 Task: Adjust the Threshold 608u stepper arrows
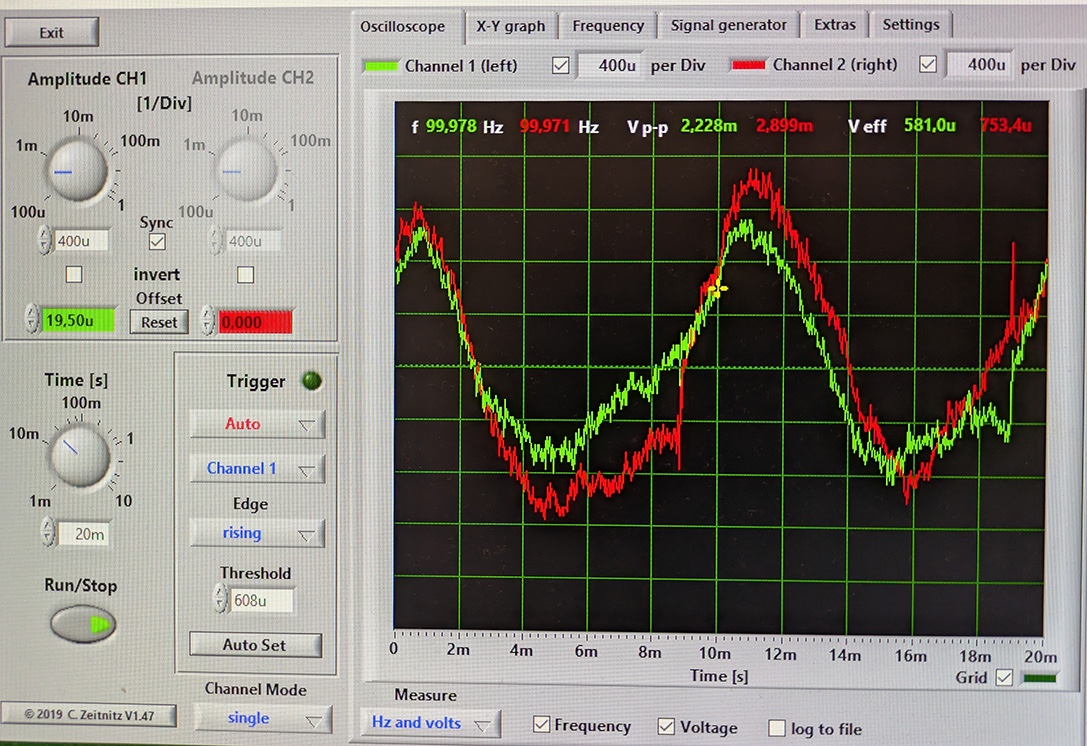tap(221, 600)
